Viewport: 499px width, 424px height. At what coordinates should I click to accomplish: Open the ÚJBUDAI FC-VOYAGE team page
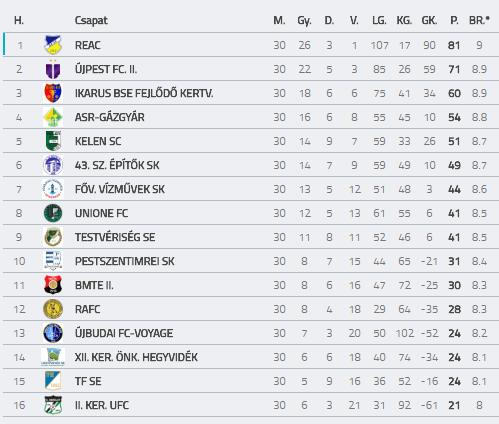124,333
